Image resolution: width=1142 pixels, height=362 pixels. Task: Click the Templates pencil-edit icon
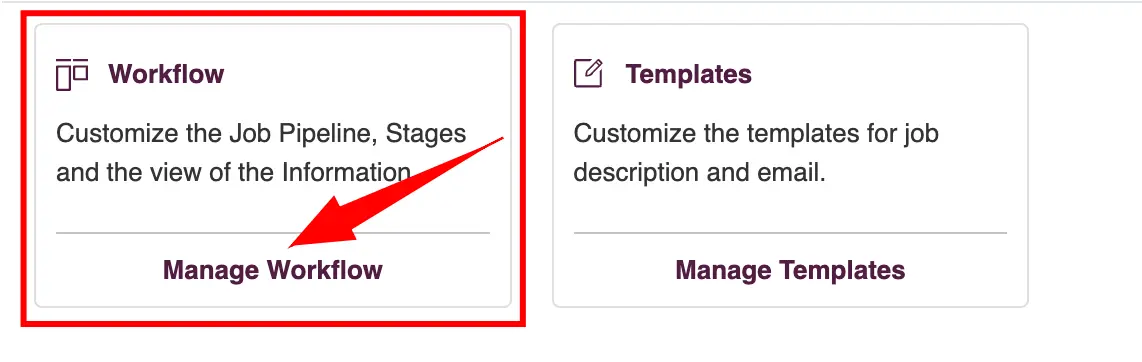(x=588, y=73)
